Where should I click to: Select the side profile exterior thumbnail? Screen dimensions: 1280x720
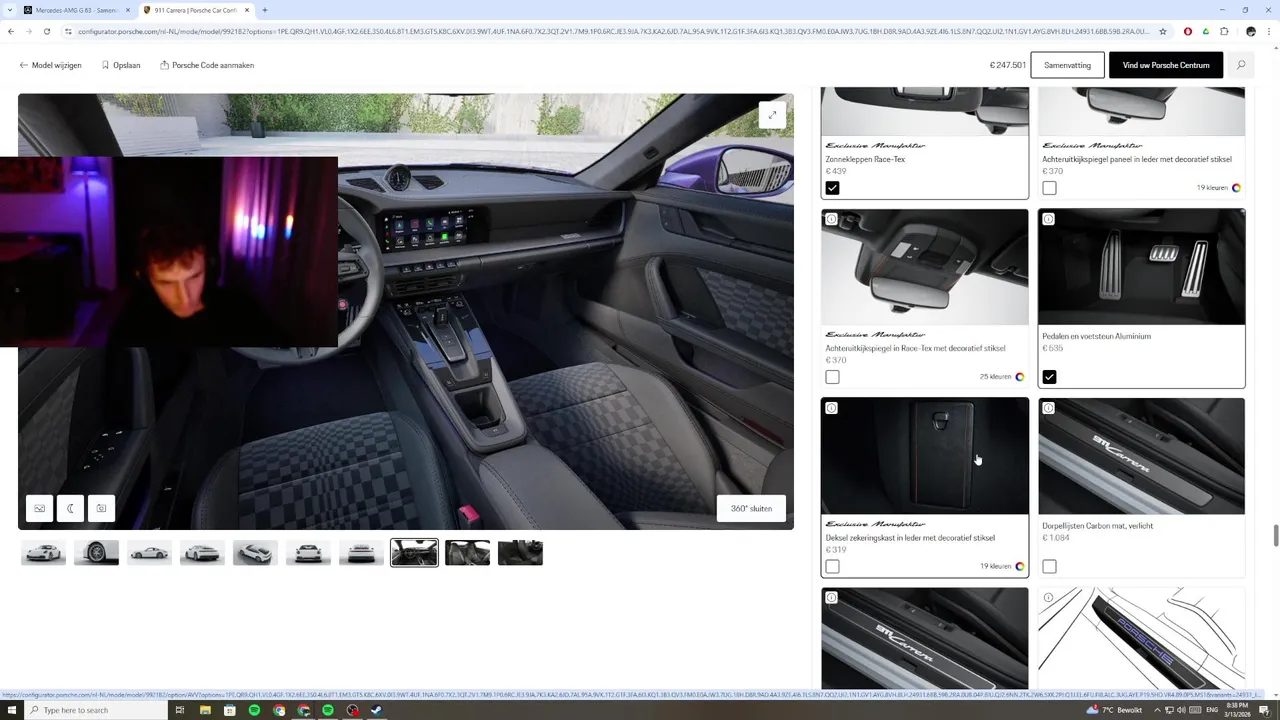[149, 553]
